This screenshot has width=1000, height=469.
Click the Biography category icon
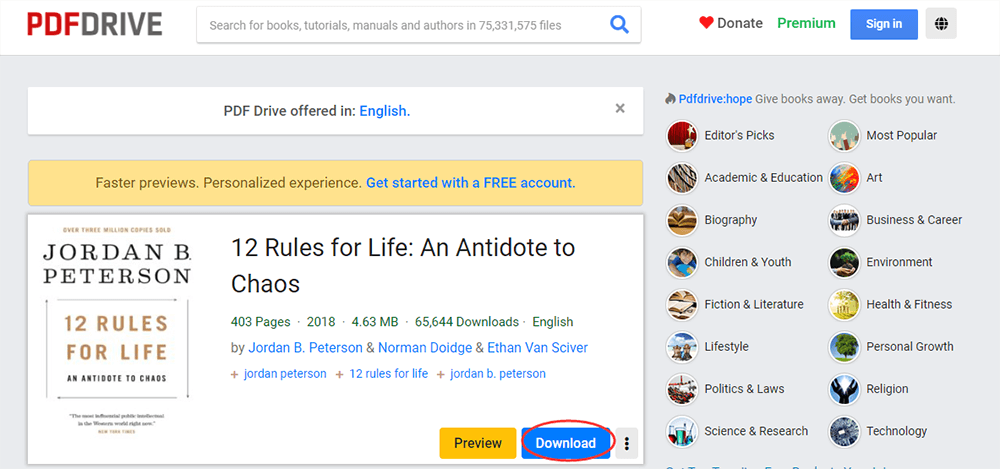tap(682, 220)
